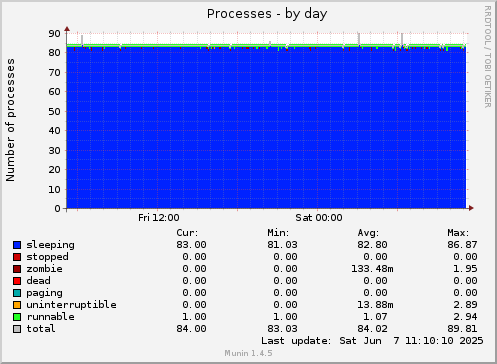
Task: Click the zombie legend color swatch
Action: click(x=17, y=269)
